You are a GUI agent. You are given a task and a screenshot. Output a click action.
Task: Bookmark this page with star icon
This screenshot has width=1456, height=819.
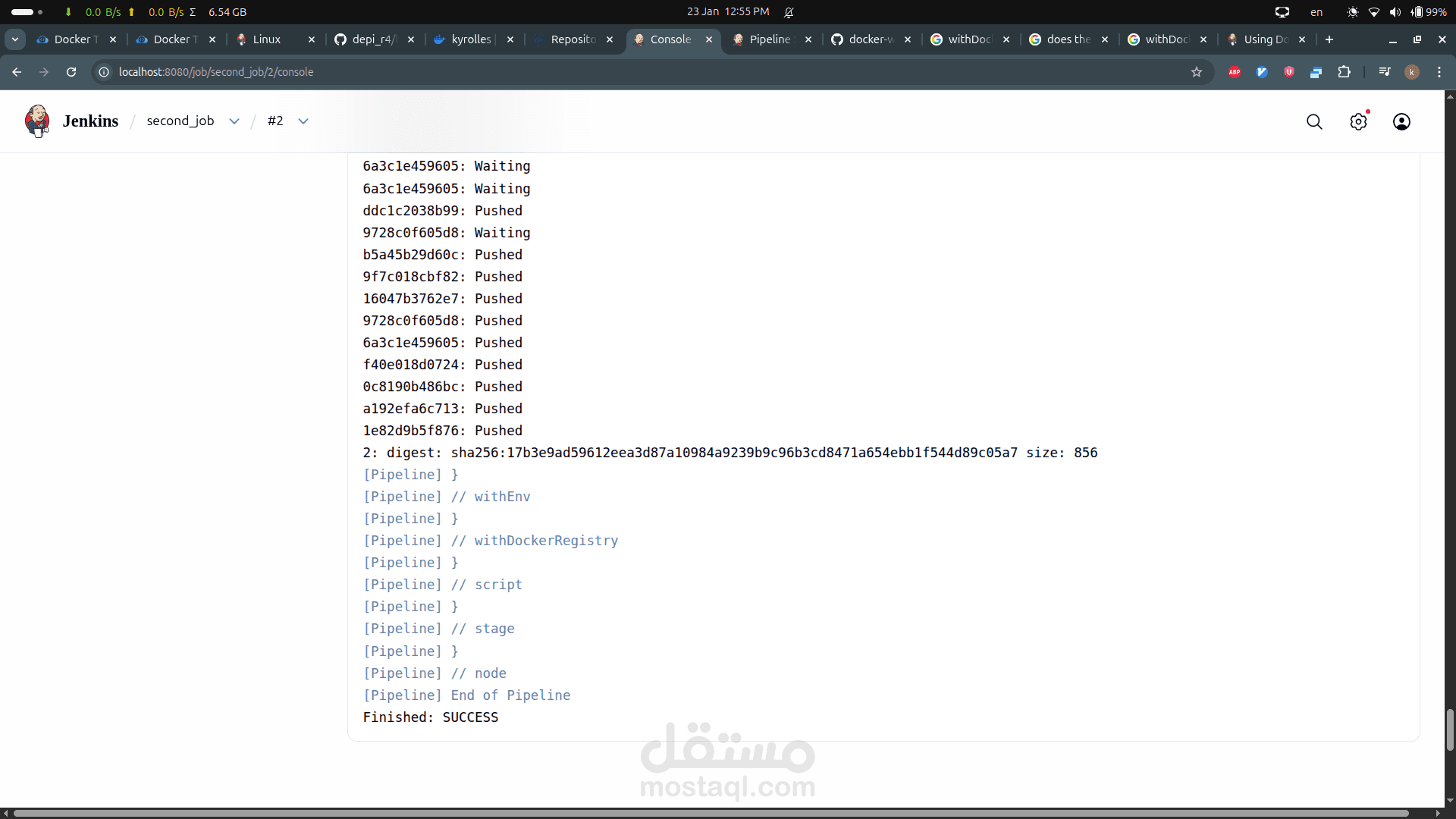[x=1197, y=72]
